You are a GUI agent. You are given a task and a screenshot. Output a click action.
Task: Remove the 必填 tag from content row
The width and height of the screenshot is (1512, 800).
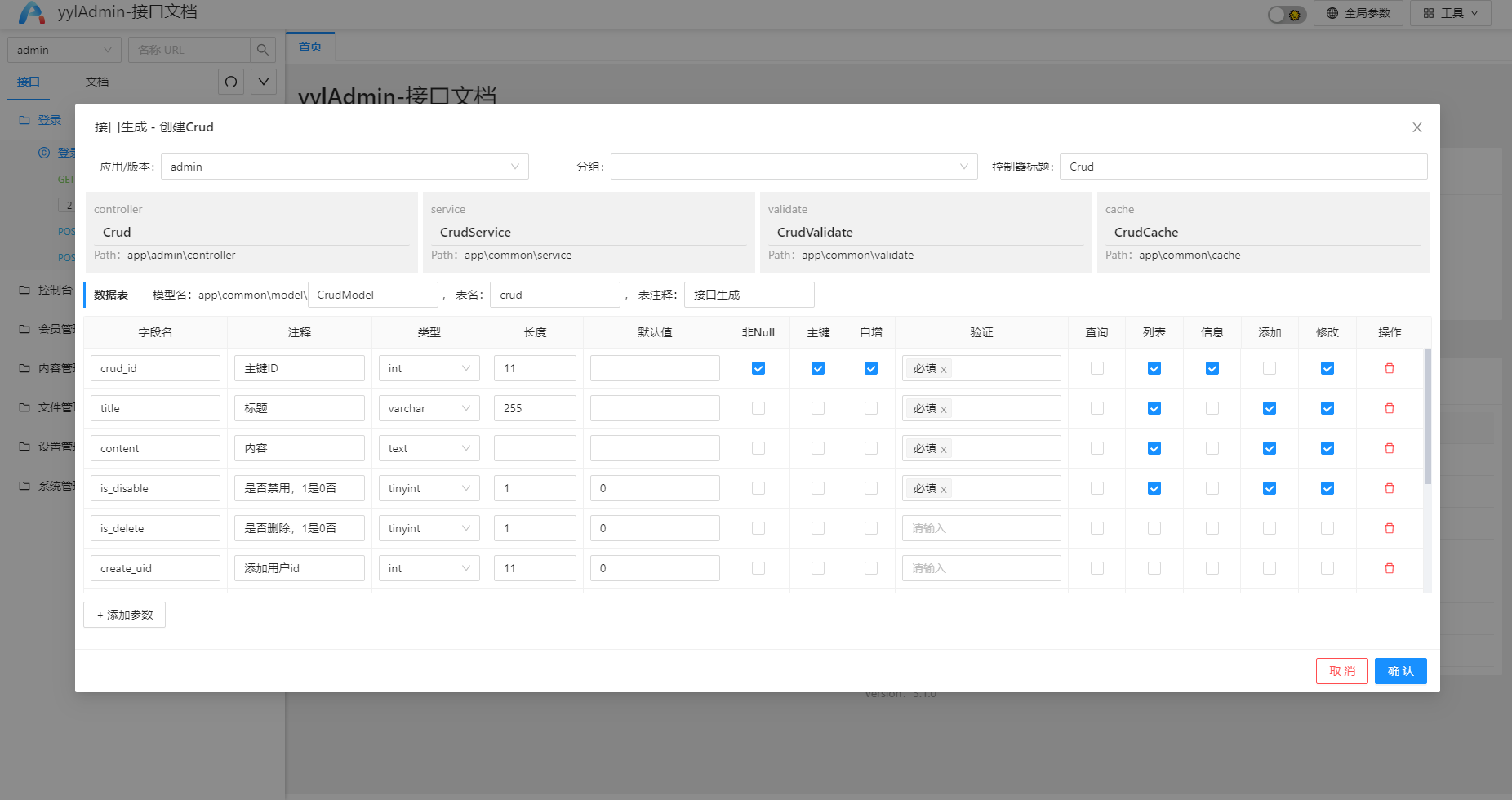coord(943,450)
